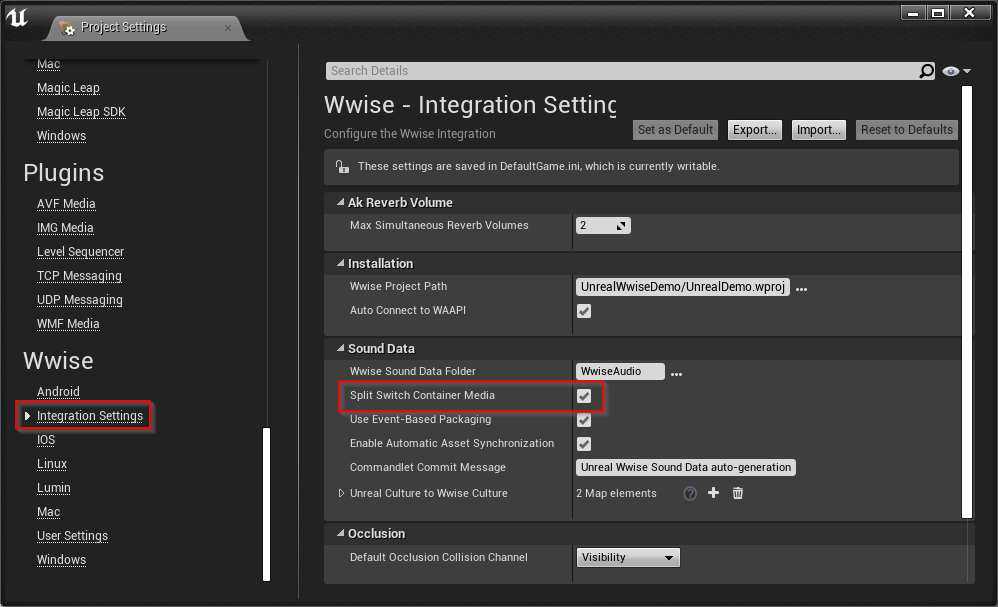Viewport: 998px width, 607px height.
Task: Toggle Split Switch Container Media checkbox
Action: [584, 396]
